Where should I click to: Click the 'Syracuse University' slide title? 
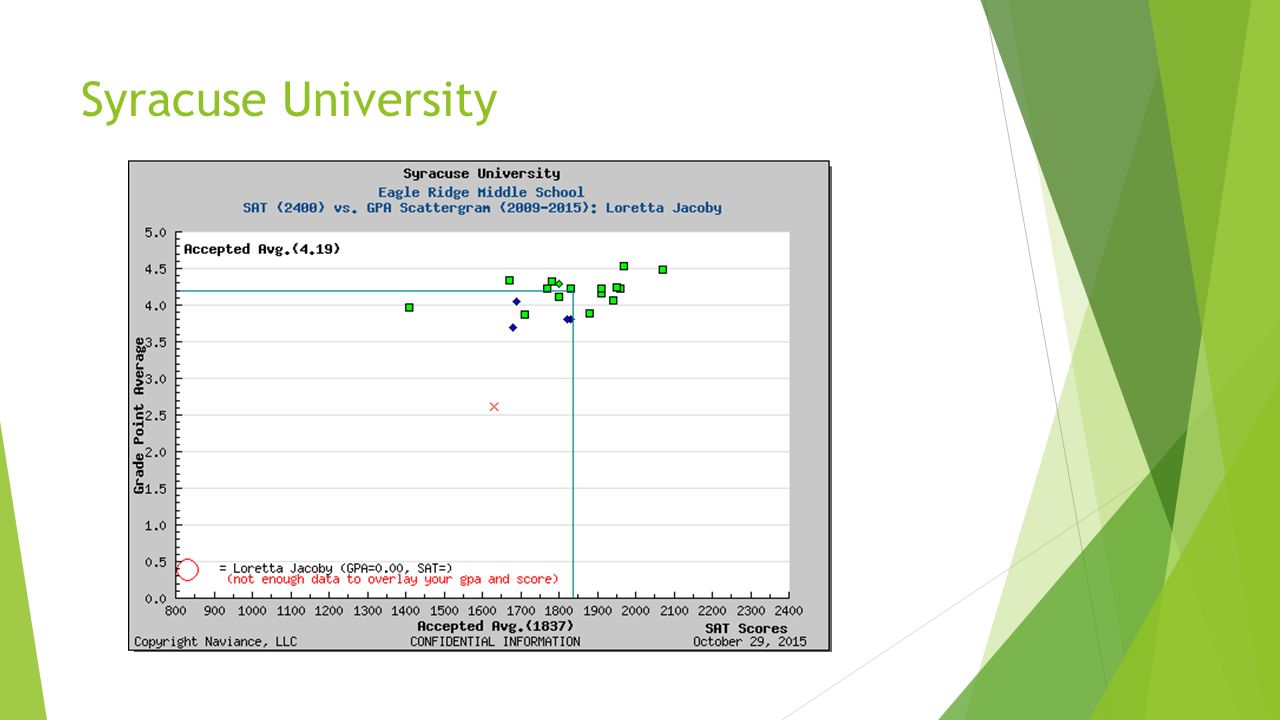click(x=289, y=101)
